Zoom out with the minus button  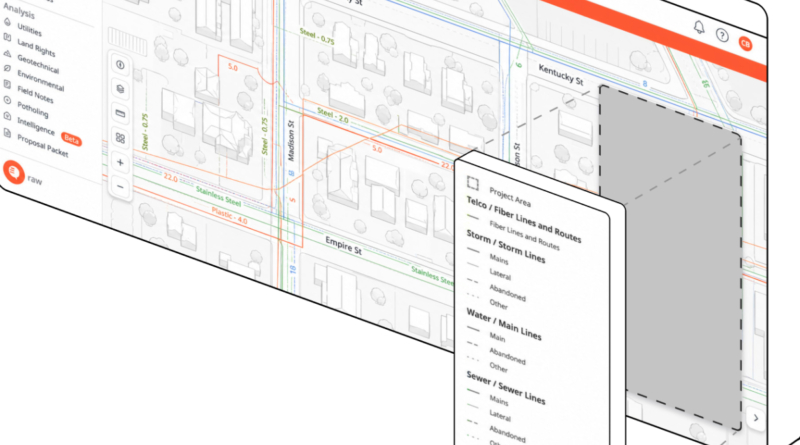(x=120, y=187)
